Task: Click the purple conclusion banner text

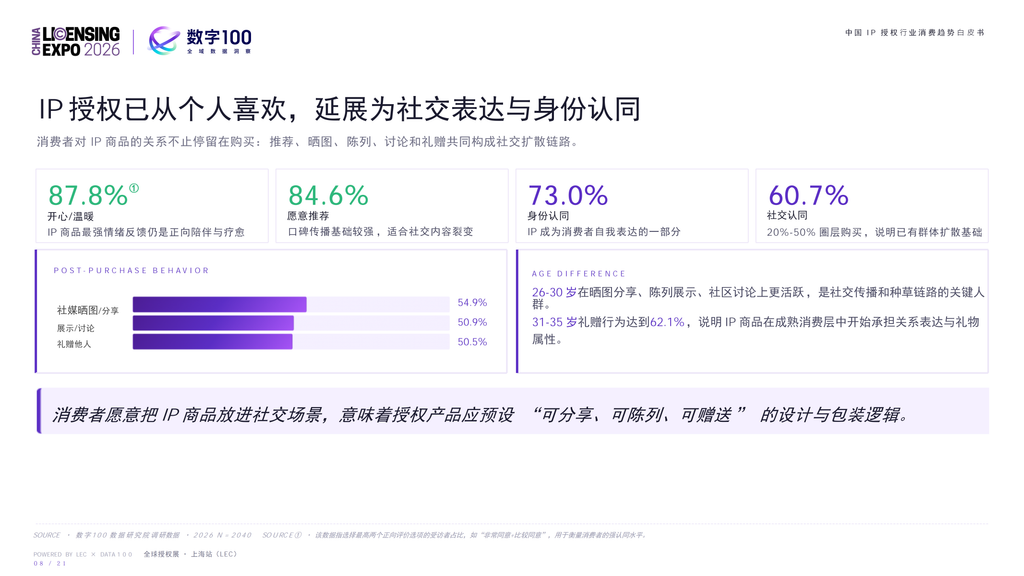Action: (x=480, y=415)
